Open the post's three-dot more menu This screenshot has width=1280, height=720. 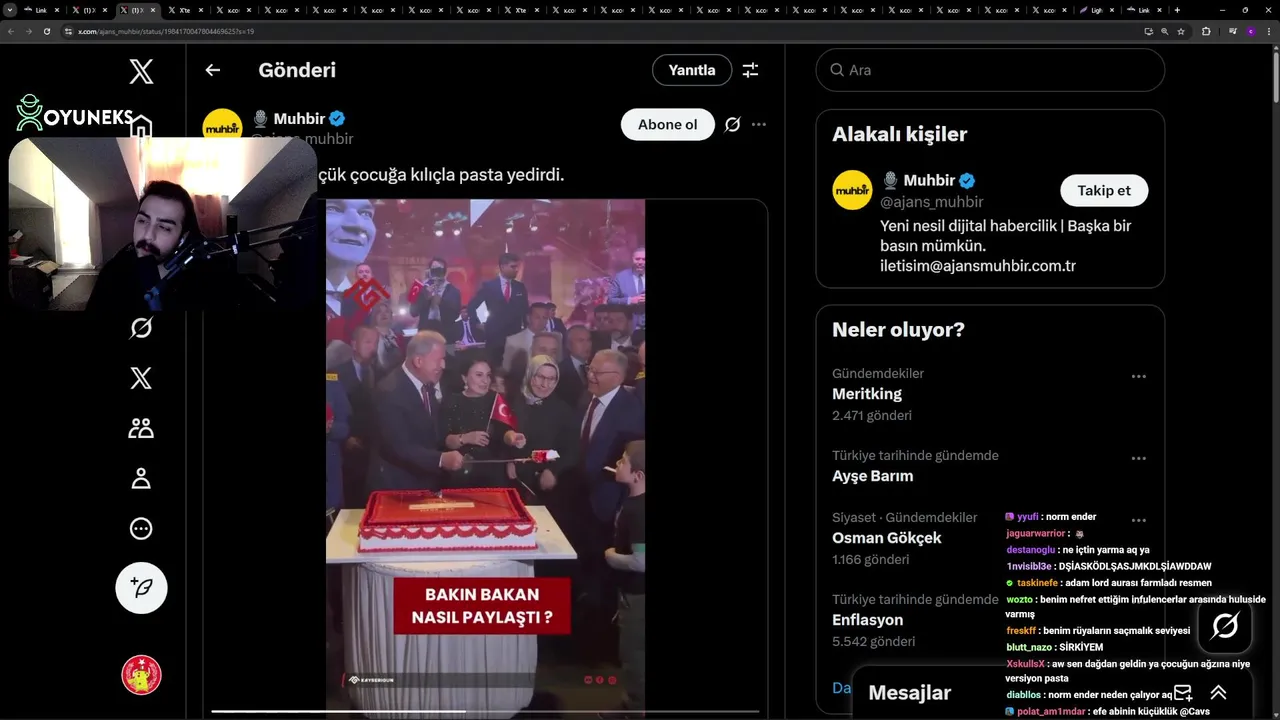pyautogui.click(x=759, y=125)
